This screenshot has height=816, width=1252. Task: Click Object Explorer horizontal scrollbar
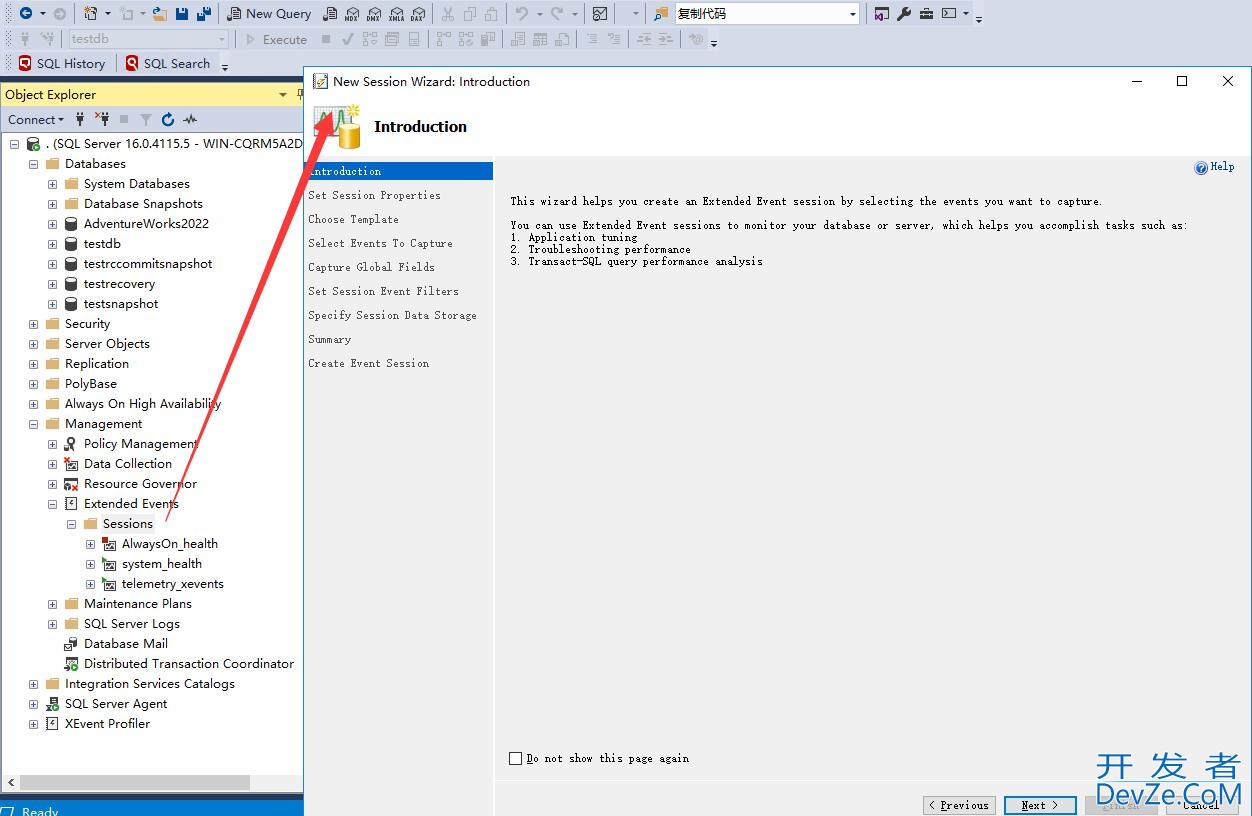pyautogui.click(x=135, y=782)
